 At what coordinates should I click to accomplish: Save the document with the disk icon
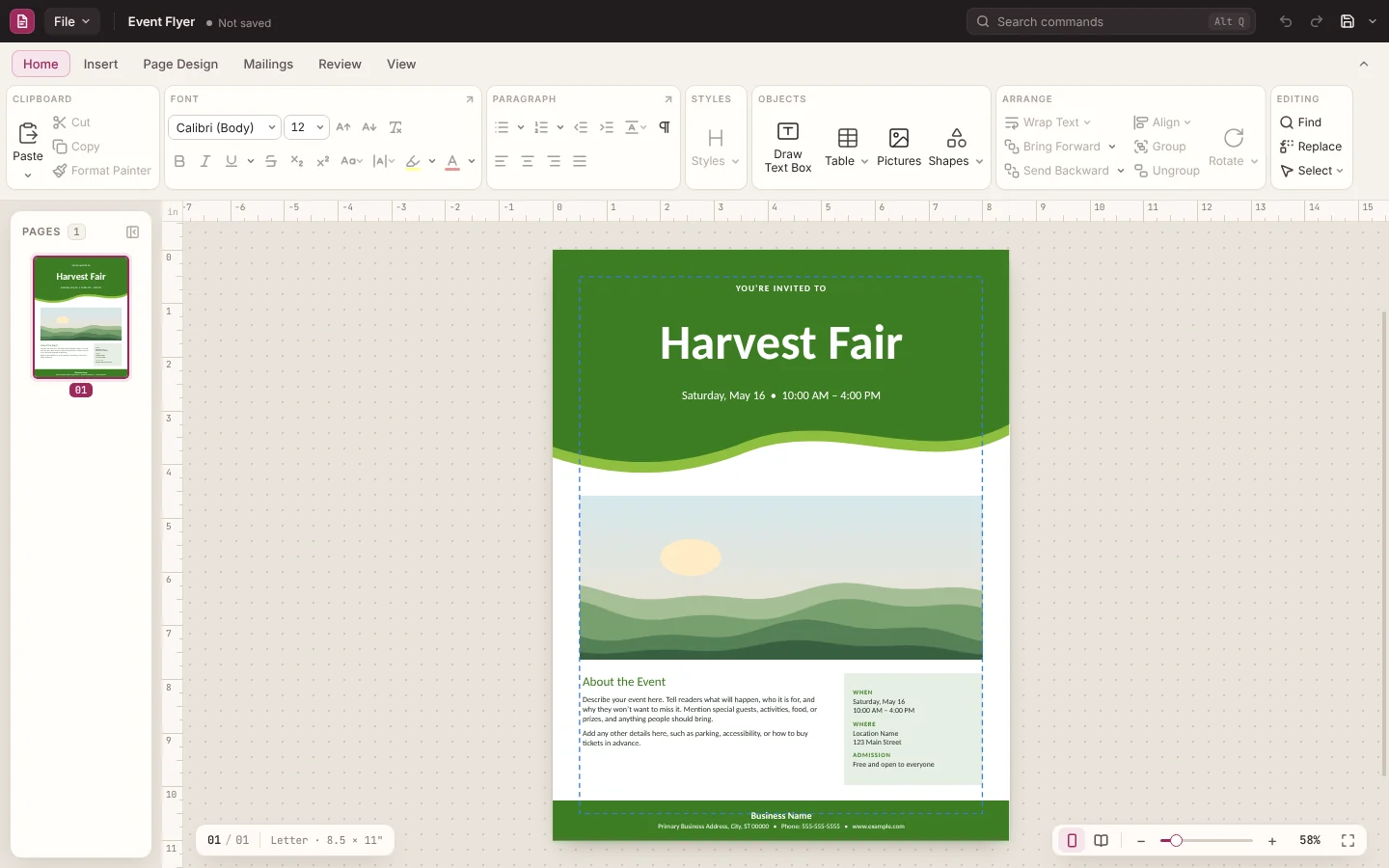1348,21
